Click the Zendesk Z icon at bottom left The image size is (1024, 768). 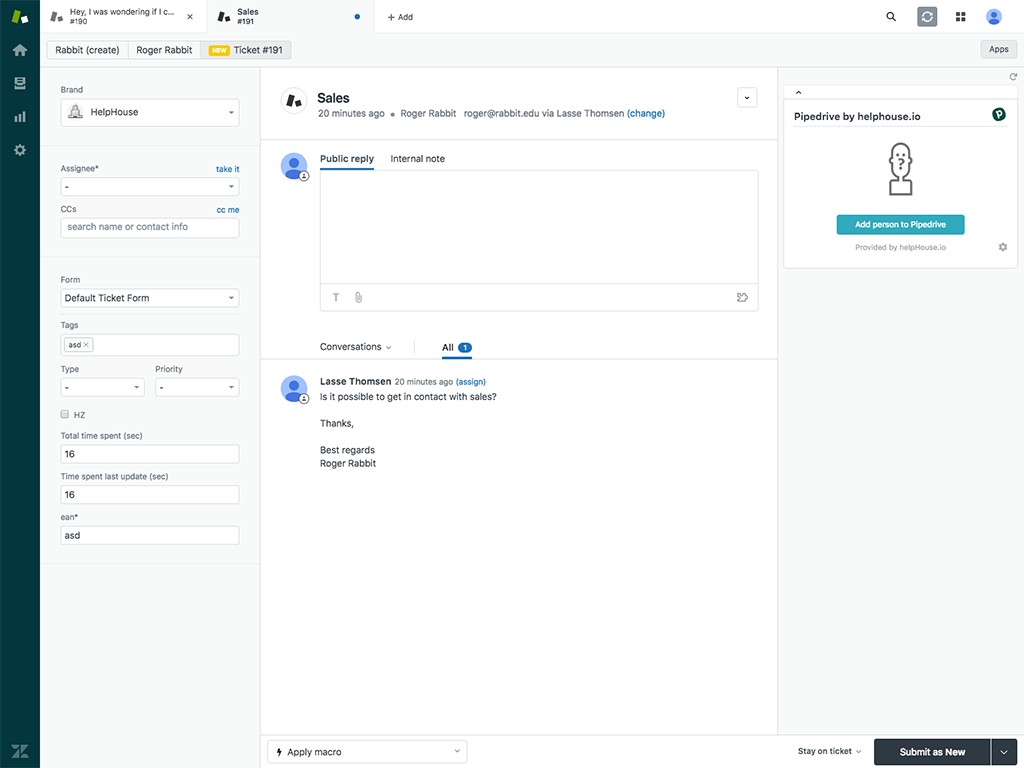20,751
